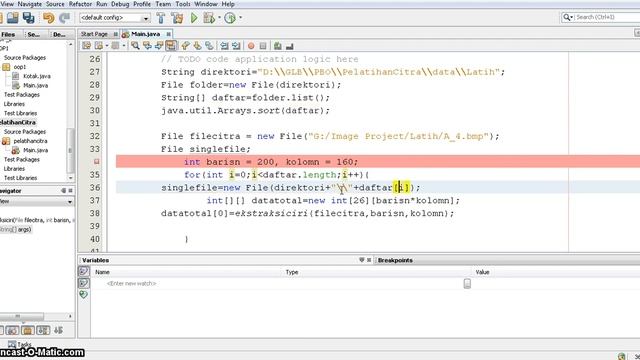Click the Uncomment editor toolbar icon
640x360 pixels.
tap(290, 46)
